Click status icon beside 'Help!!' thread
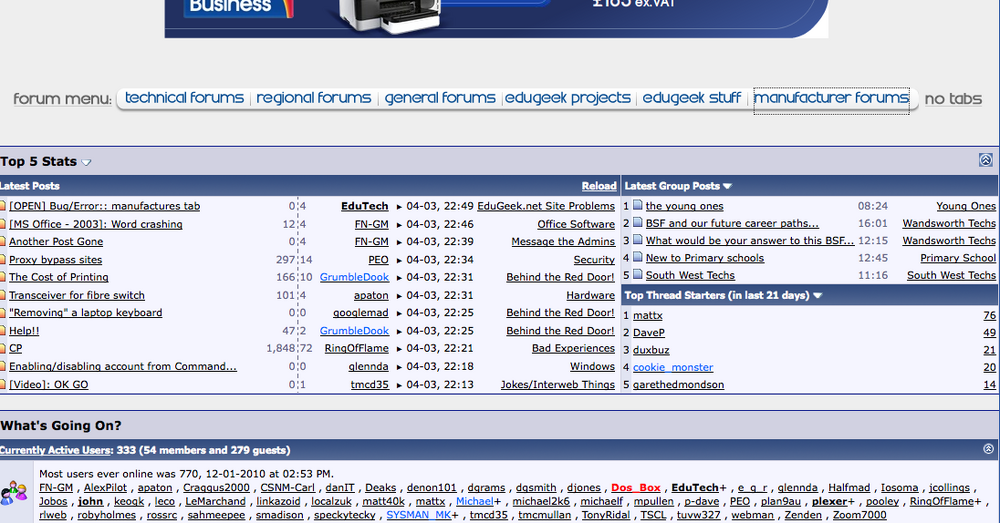The width and height of the screenshot is (1000, 523). 3,330
